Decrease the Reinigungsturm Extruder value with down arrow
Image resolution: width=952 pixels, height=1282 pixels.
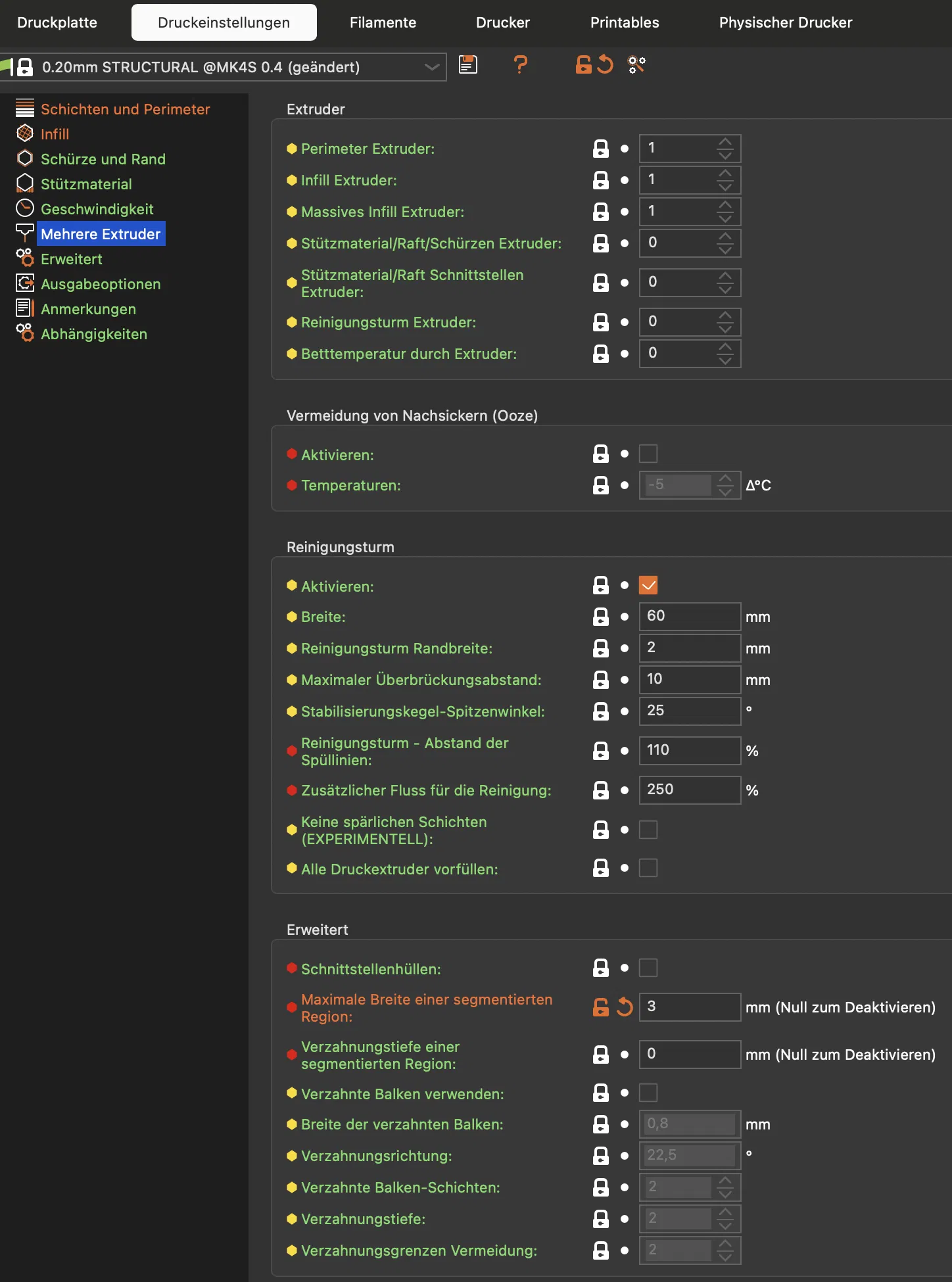tap(725, 329)
